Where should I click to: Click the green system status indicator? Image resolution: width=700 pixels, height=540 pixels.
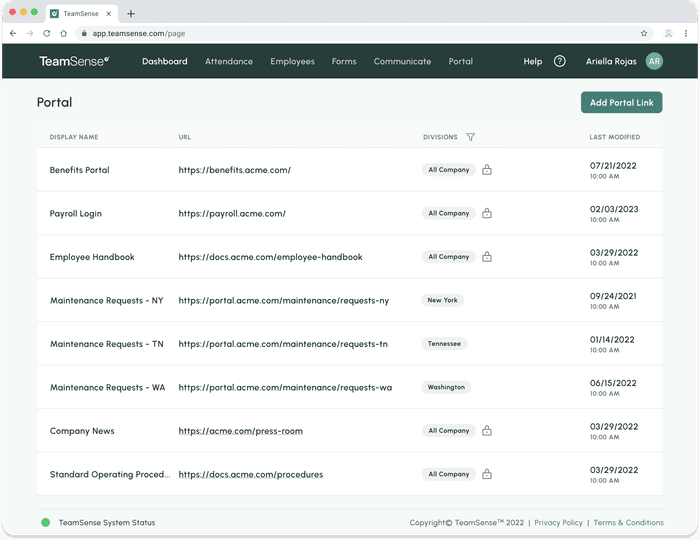point(46,523)
